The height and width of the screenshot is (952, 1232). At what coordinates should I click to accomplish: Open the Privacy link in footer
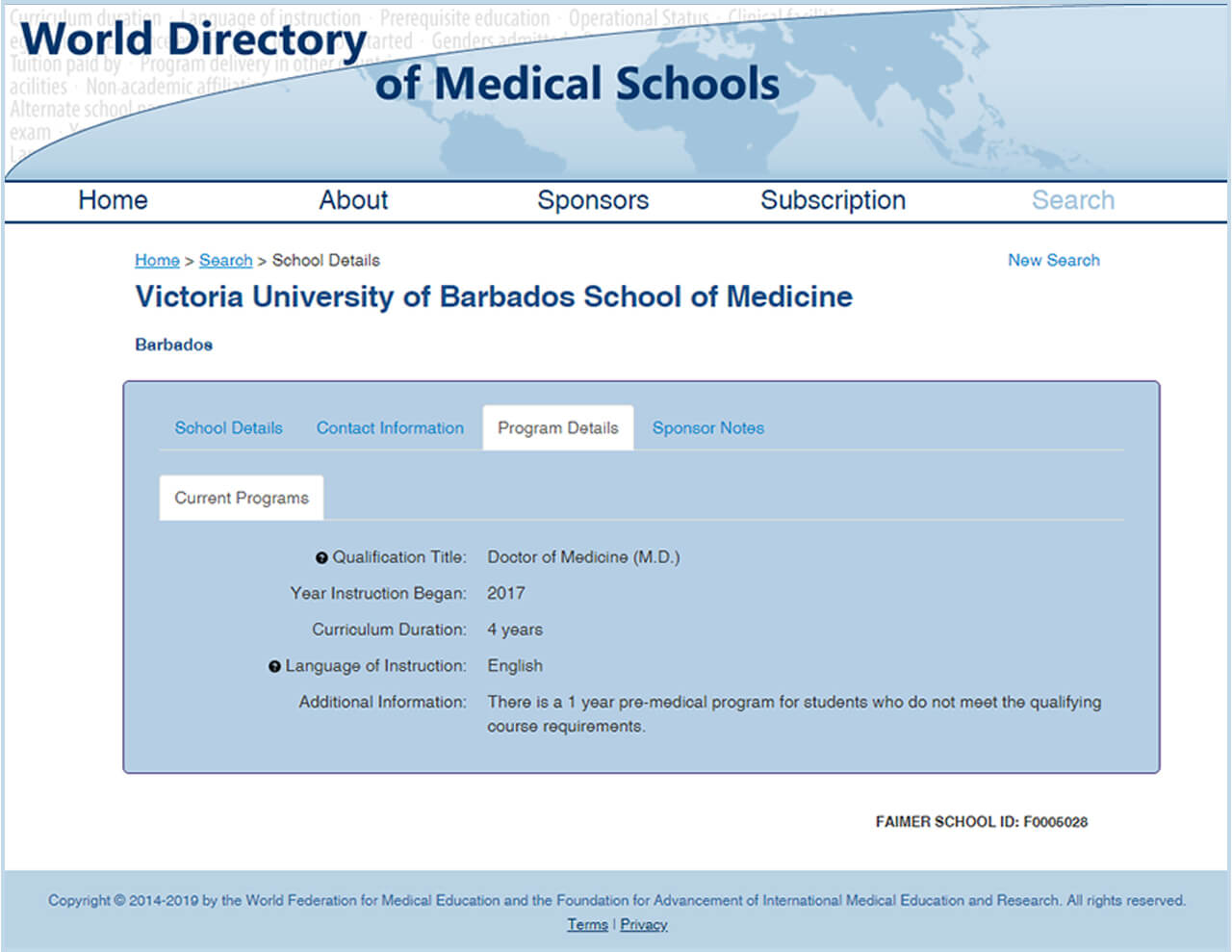(x=644, y=925)
